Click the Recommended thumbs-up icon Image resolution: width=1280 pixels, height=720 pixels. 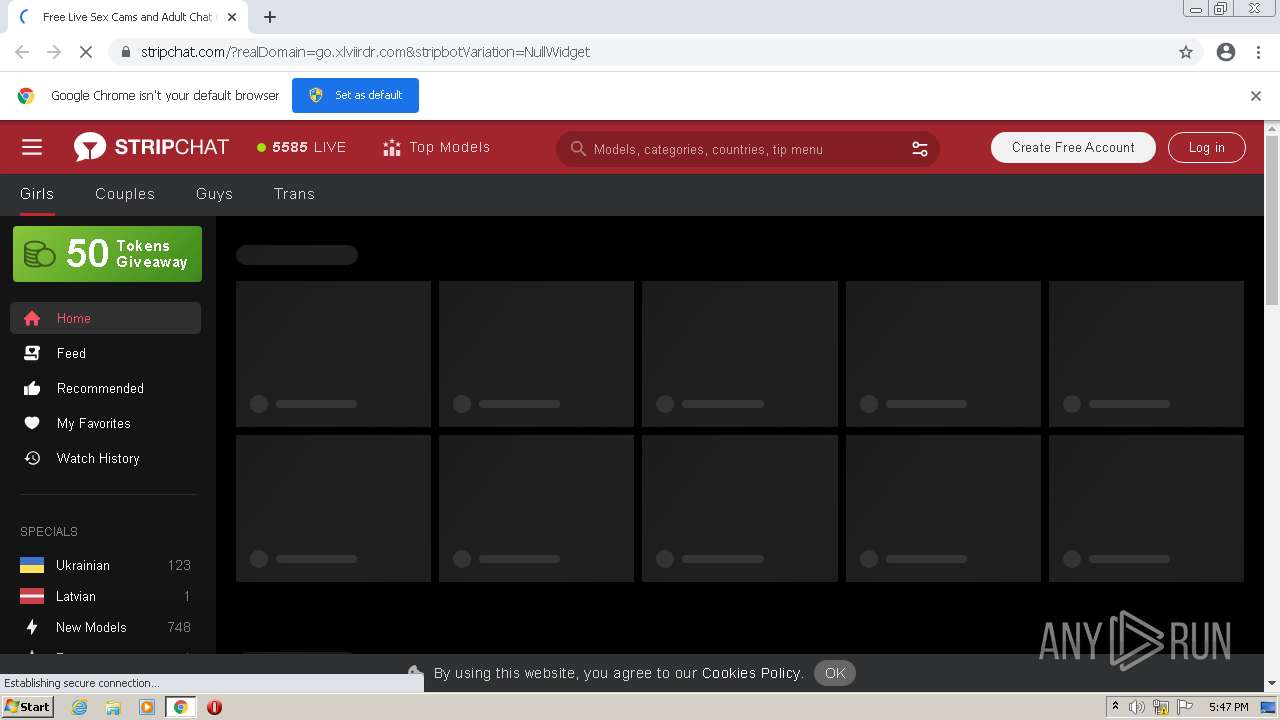[x=32, y=388]
